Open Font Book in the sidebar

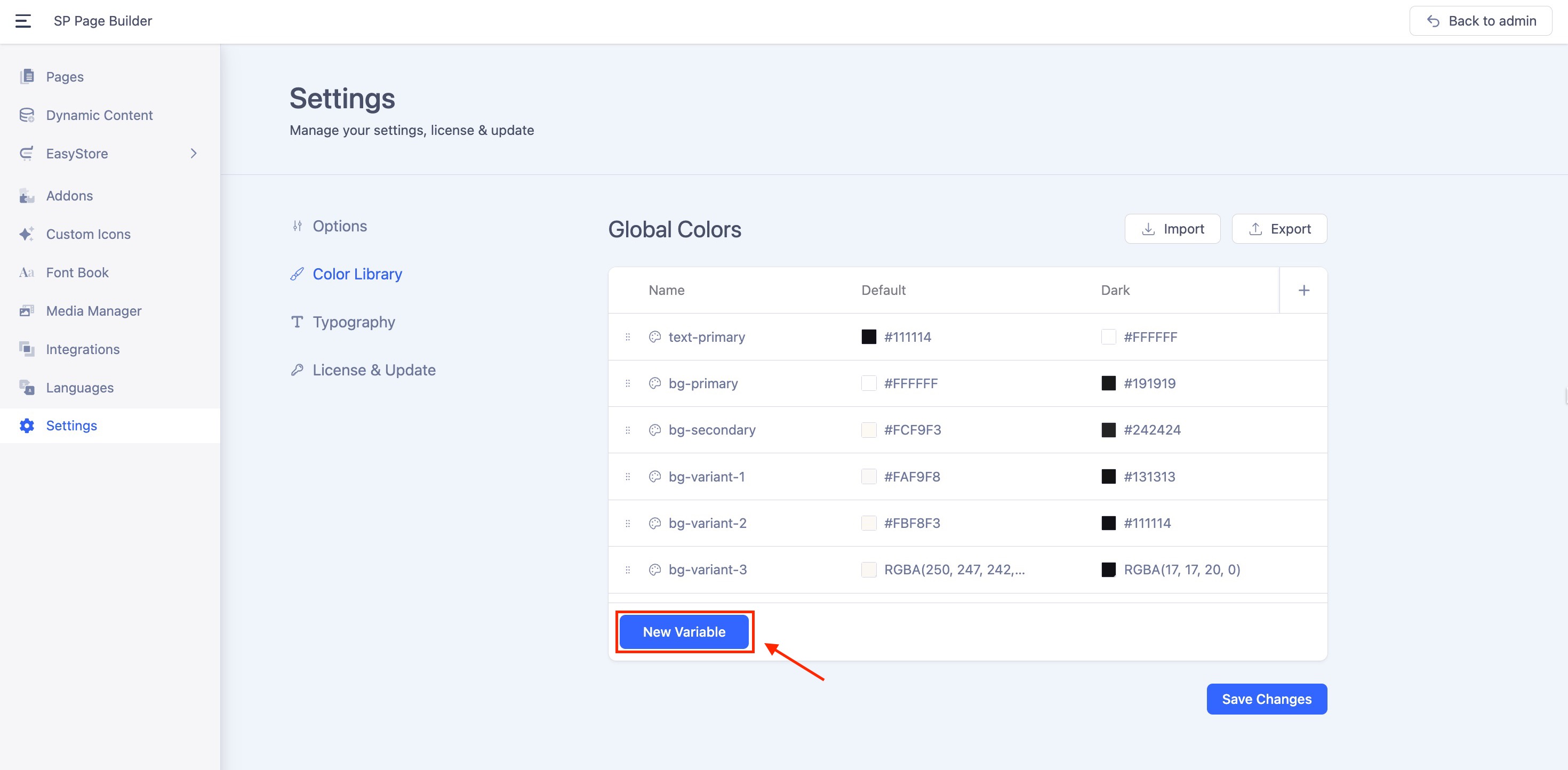pos(77,272)
